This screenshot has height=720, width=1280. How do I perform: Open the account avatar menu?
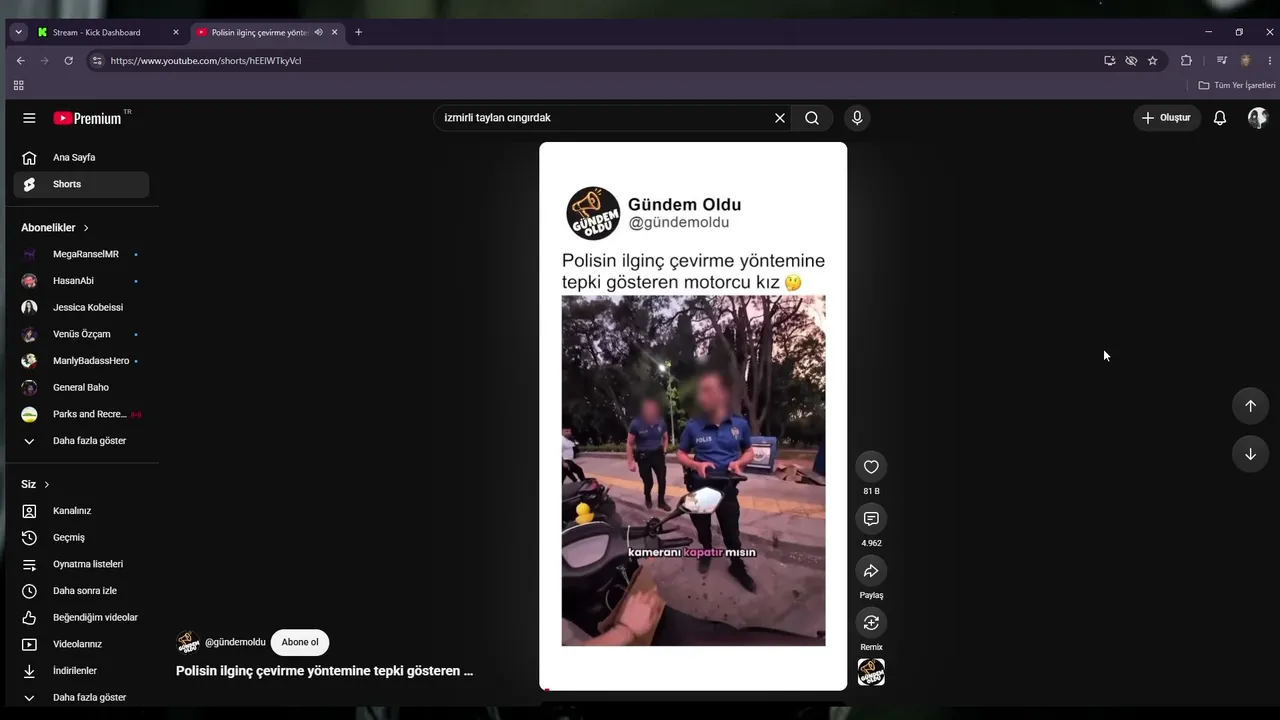coord(1258,118)
